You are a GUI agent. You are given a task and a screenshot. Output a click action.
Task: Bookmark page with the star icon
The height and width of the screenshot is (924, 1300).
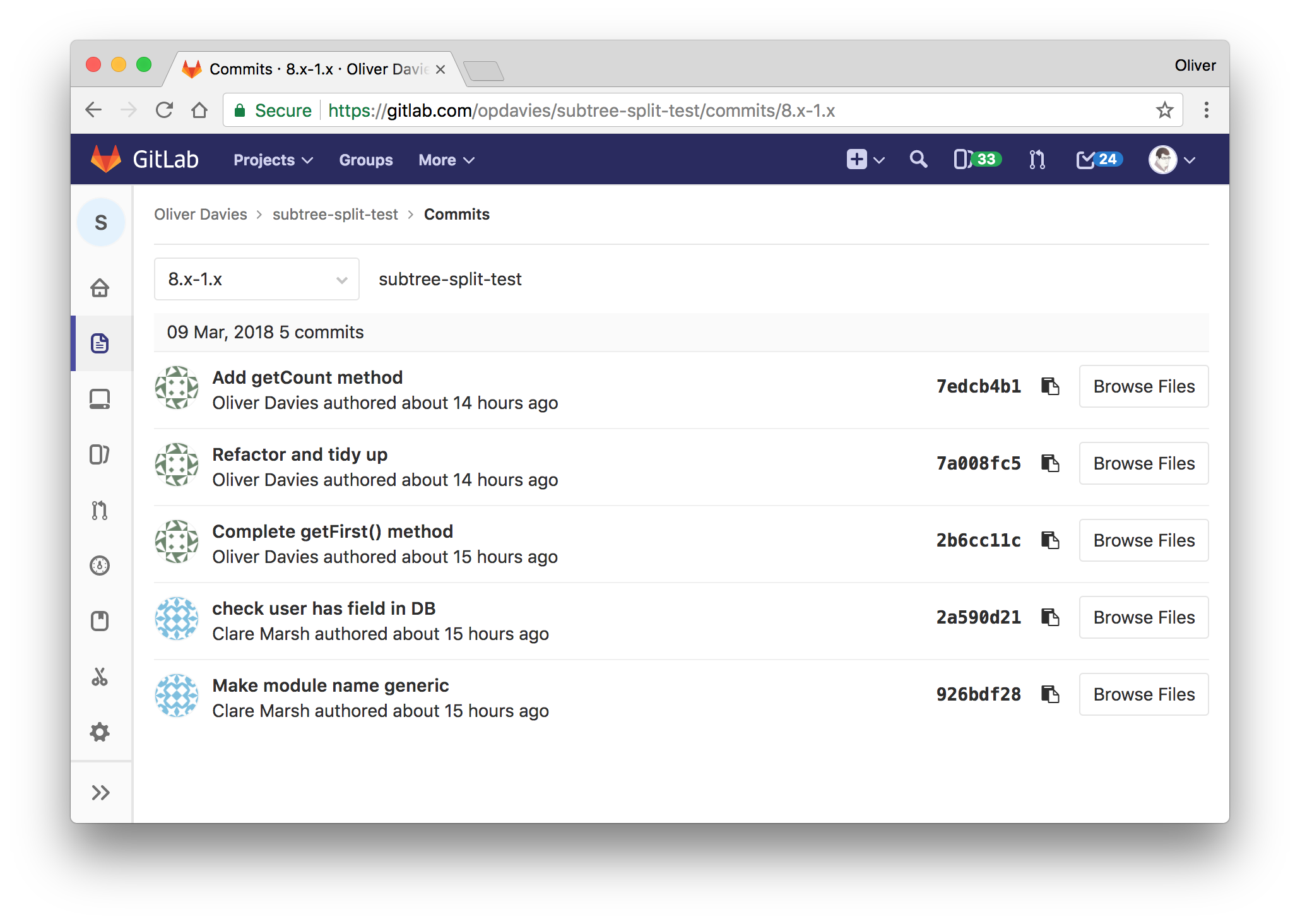(1164, 110)
